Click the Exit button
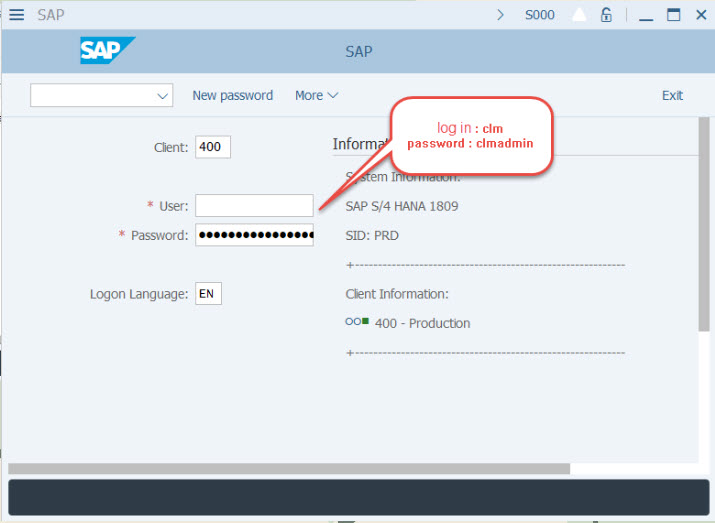This screenshot has width=715, height=523. [672, 95]
